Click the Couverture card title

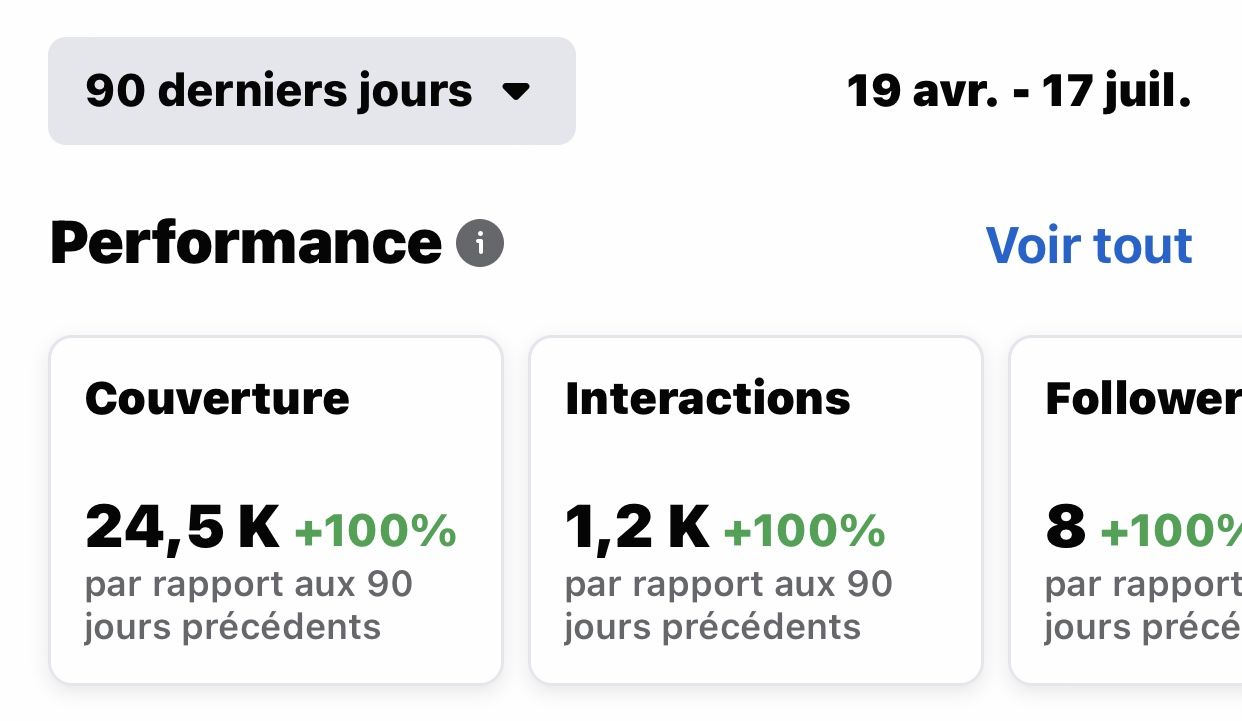[x=217, y=398]
